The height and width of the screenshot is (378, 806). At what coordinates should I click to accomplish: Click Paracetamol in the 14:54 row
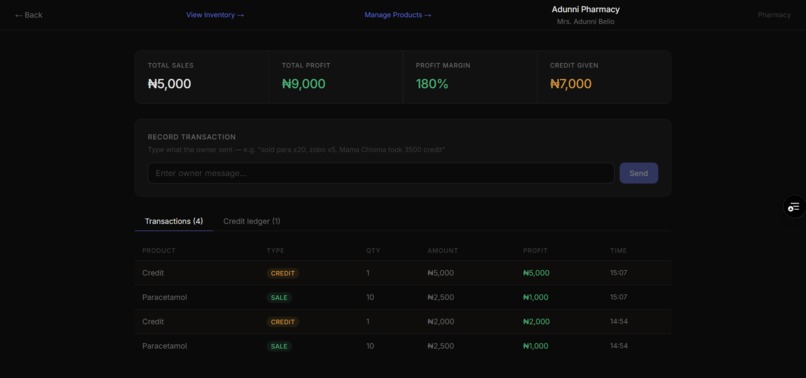(x=164, y=346)
